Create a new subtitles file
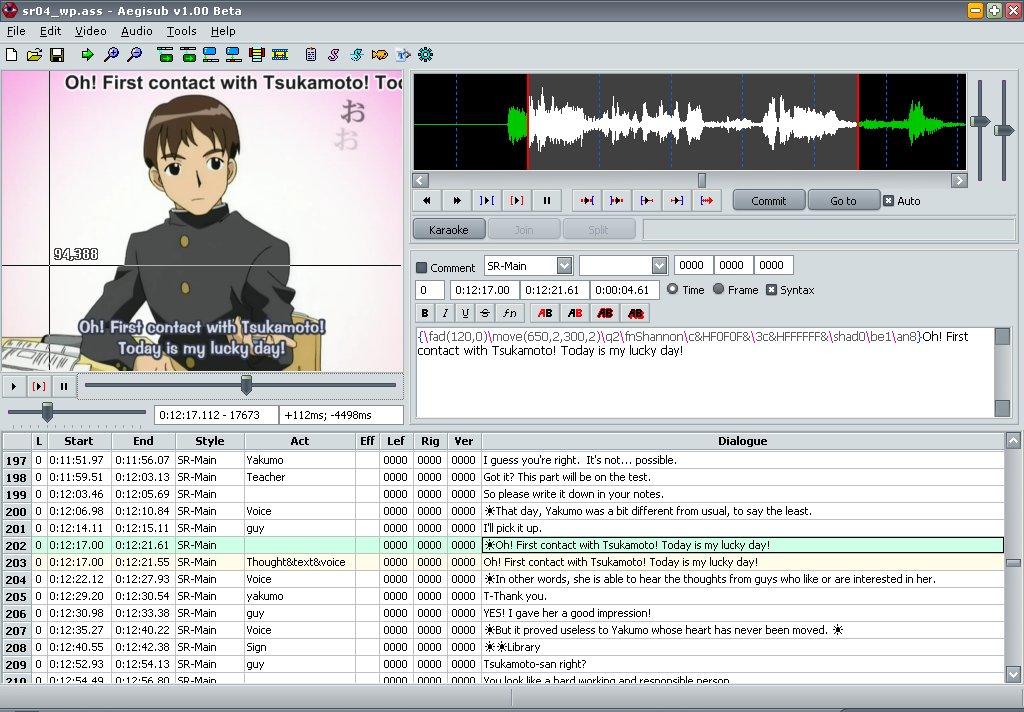 (12, 55)
